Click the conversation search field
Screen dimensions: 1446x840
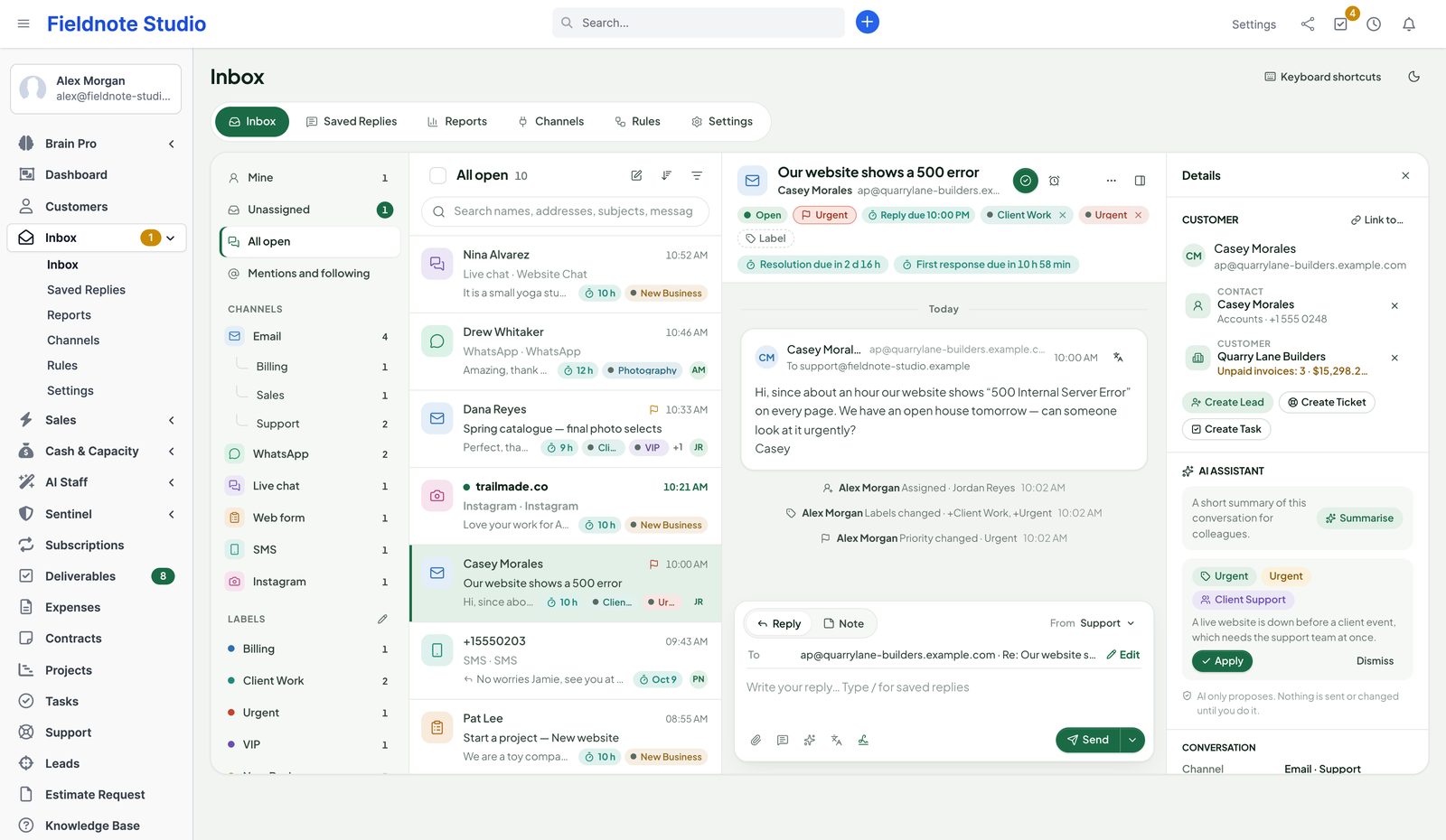566,211
